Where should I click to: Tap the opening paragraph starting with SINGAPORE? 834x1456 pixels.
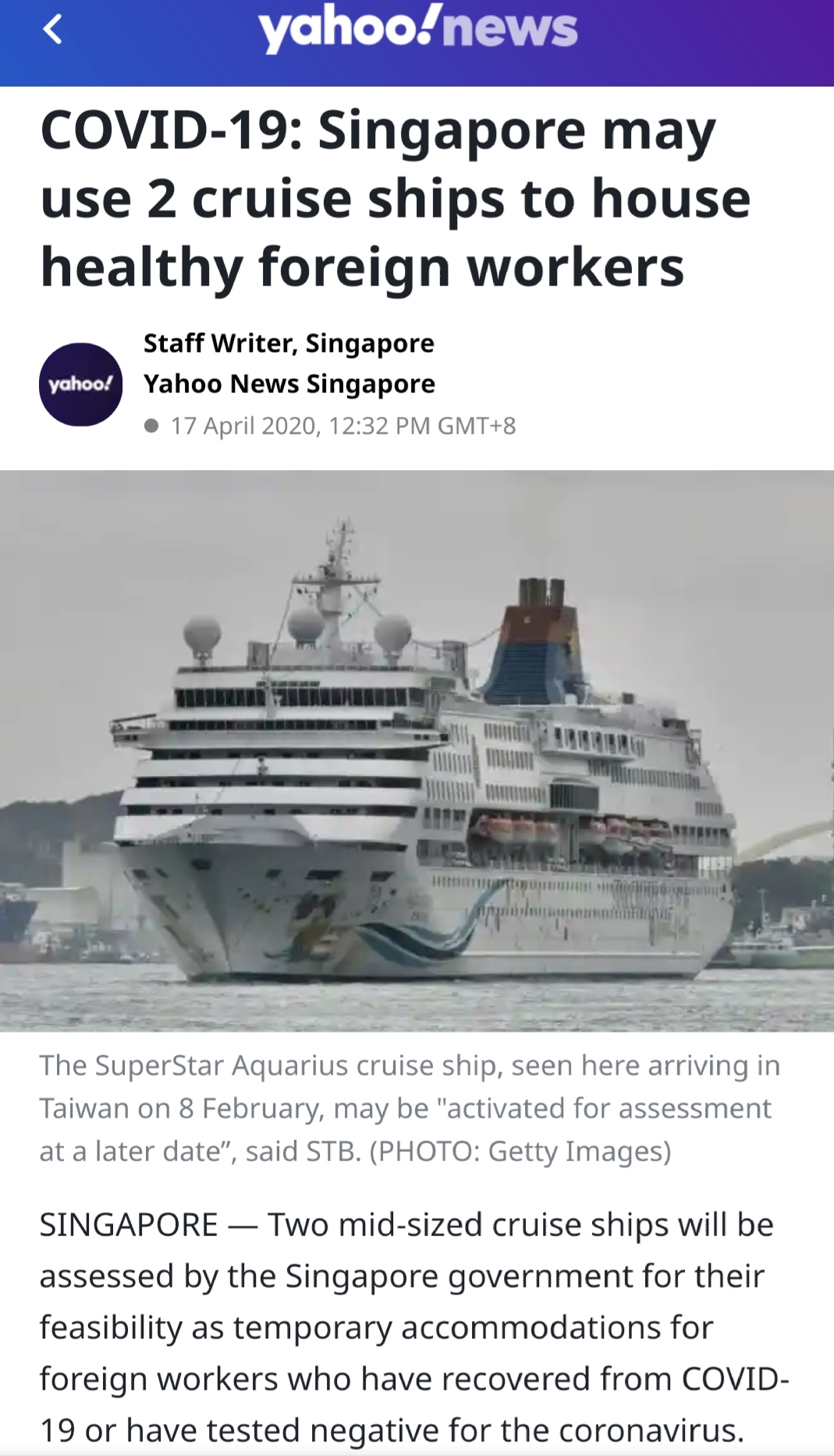(414, 1327)
